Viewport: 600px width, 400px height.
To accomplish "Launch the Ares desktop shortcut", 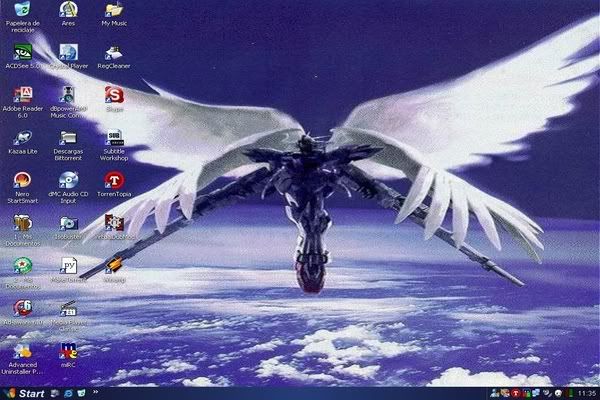I will pyautogui.click(x=68, y=14).
